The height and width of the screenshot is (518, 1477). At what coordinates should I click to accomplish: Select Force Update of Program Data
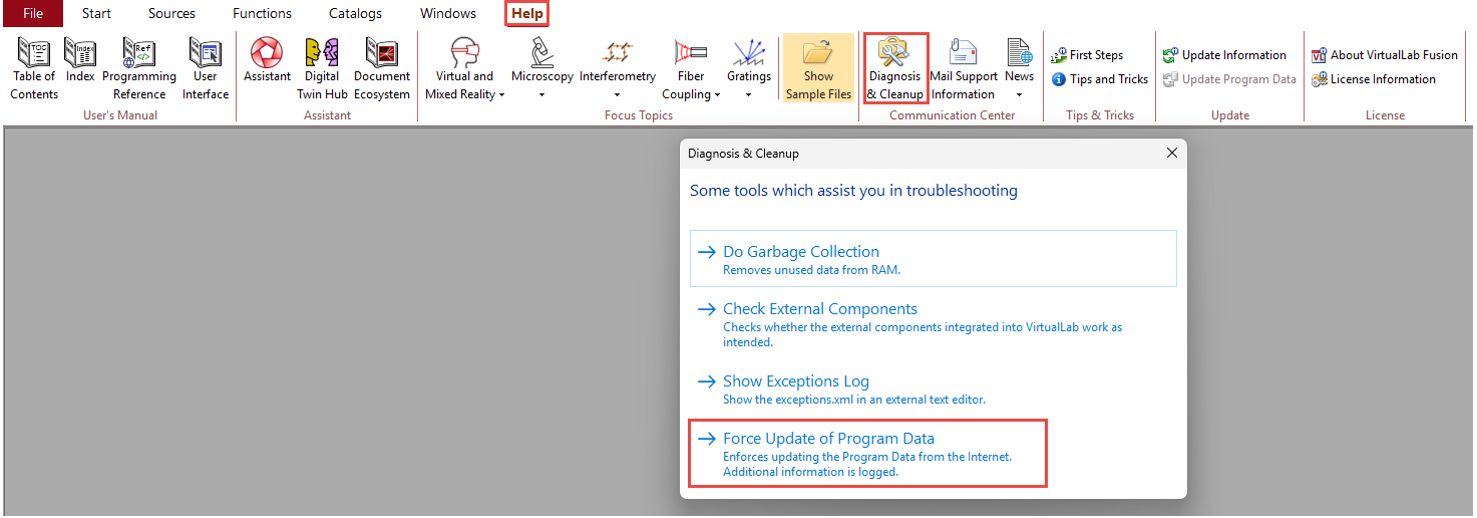click(828, 438)
